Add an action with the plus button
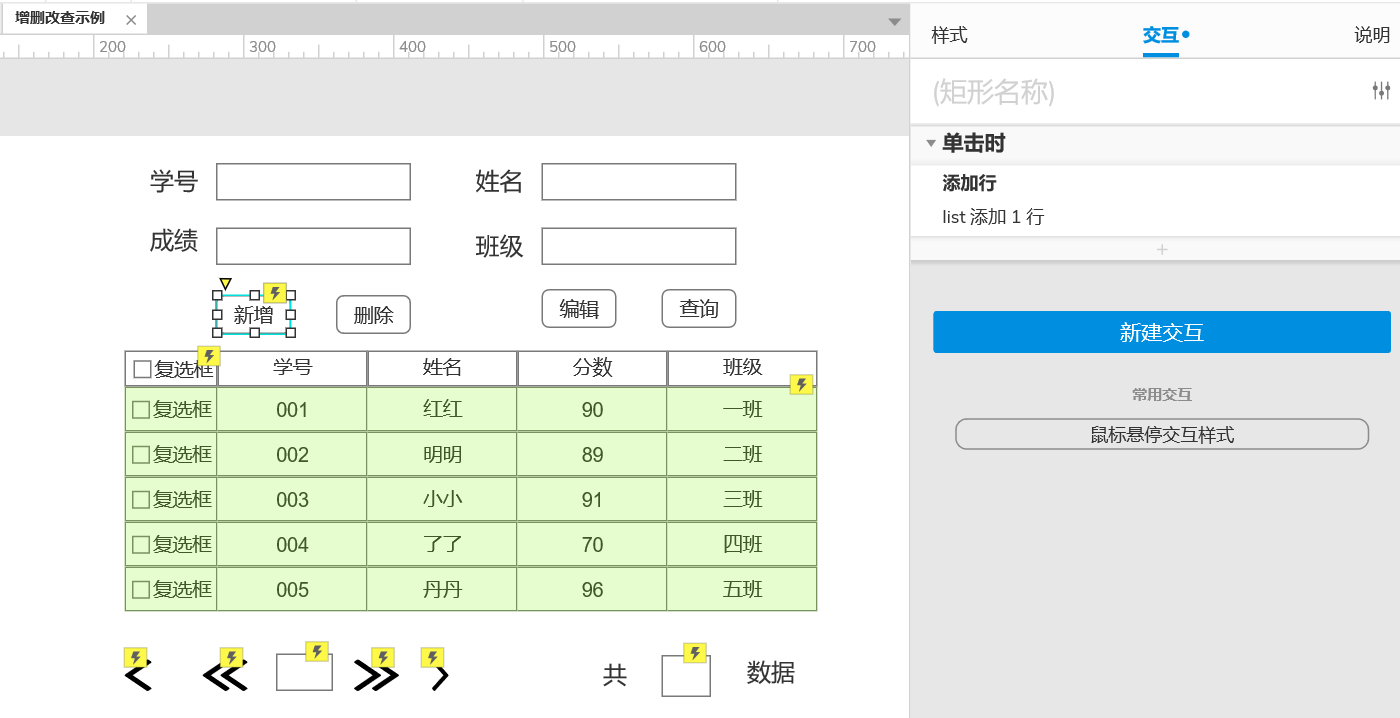The height and width of the screenshot is (718, 1400). (1162, 249)
